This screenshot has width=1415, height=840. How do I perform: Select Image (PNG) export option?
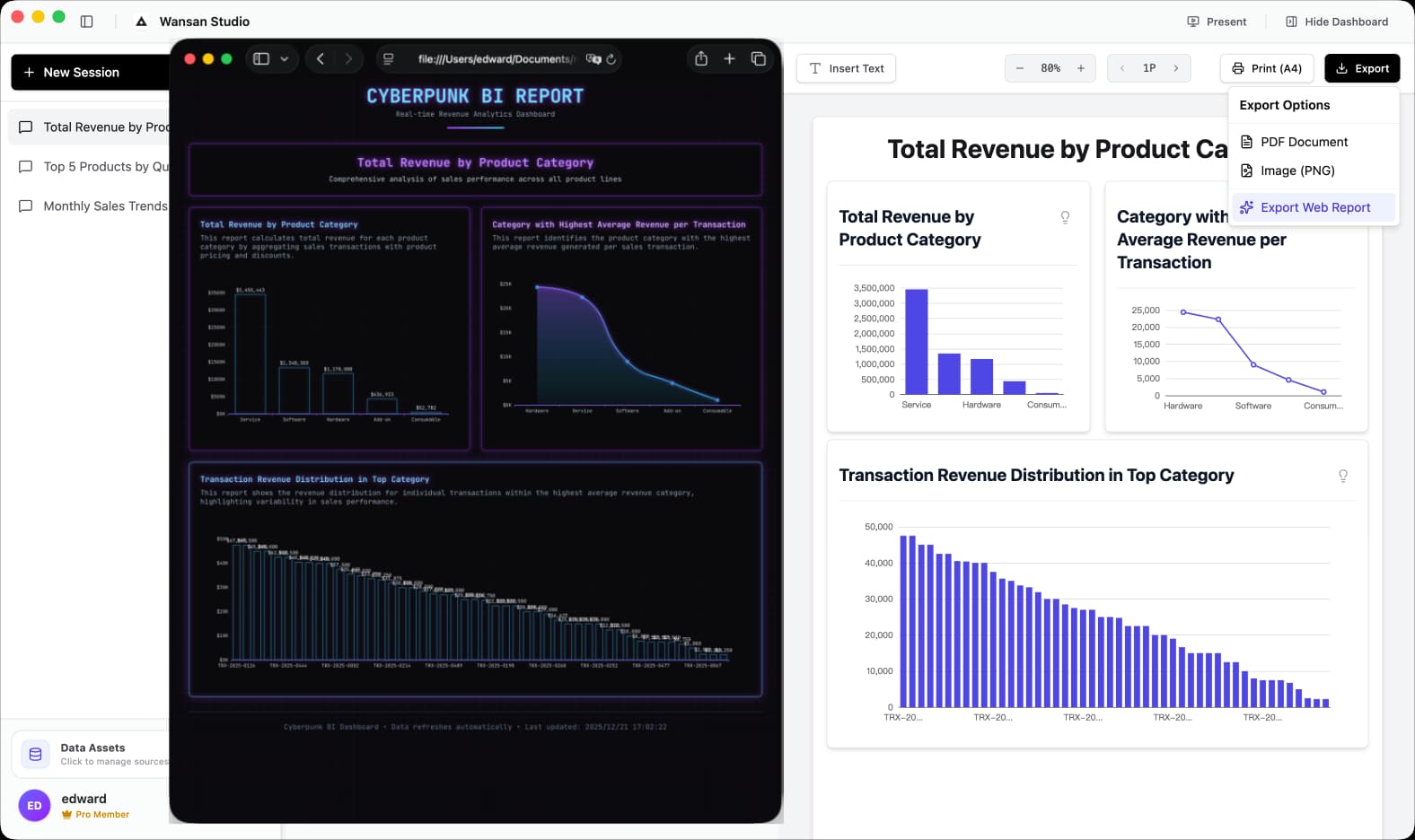1296,171
